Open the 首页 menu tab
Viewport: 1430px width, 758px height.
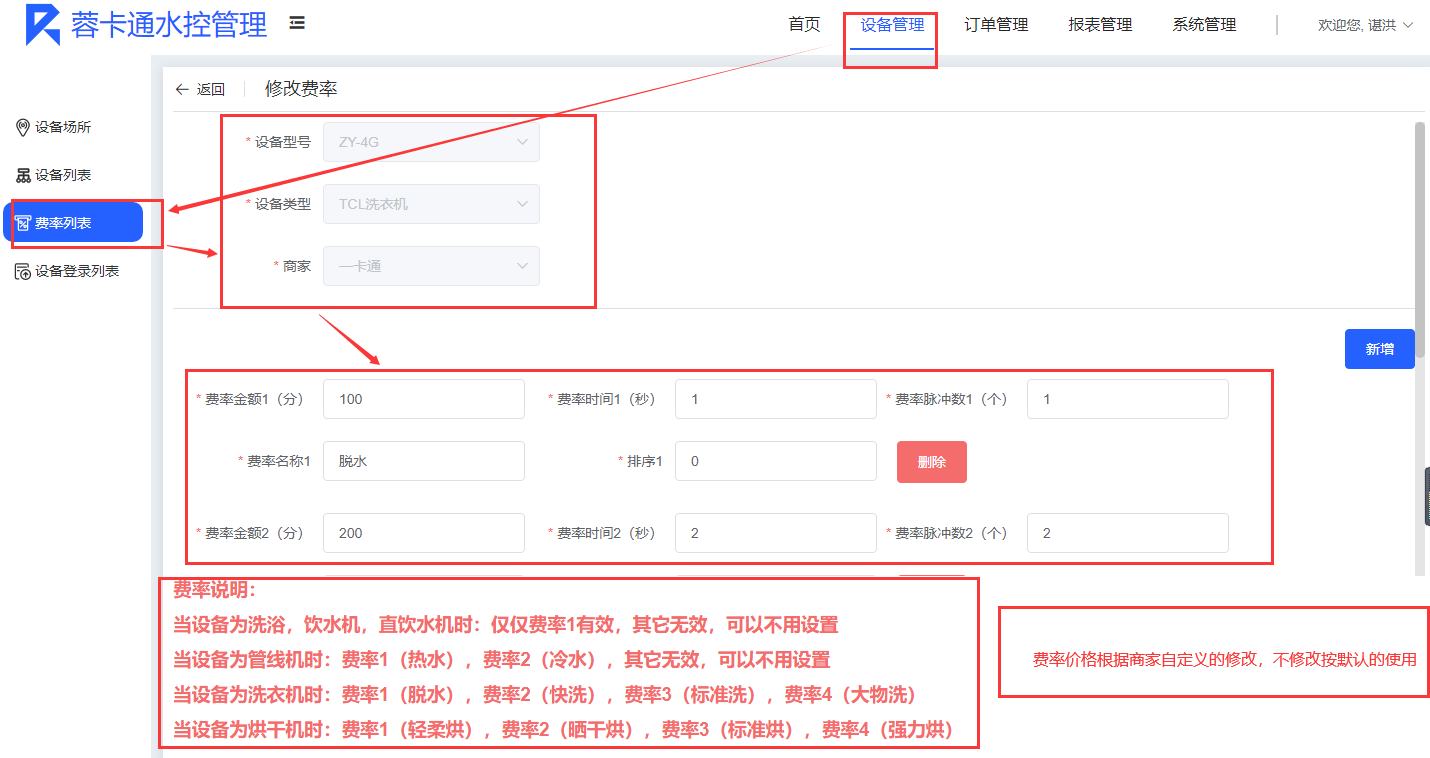click(804, 25)
